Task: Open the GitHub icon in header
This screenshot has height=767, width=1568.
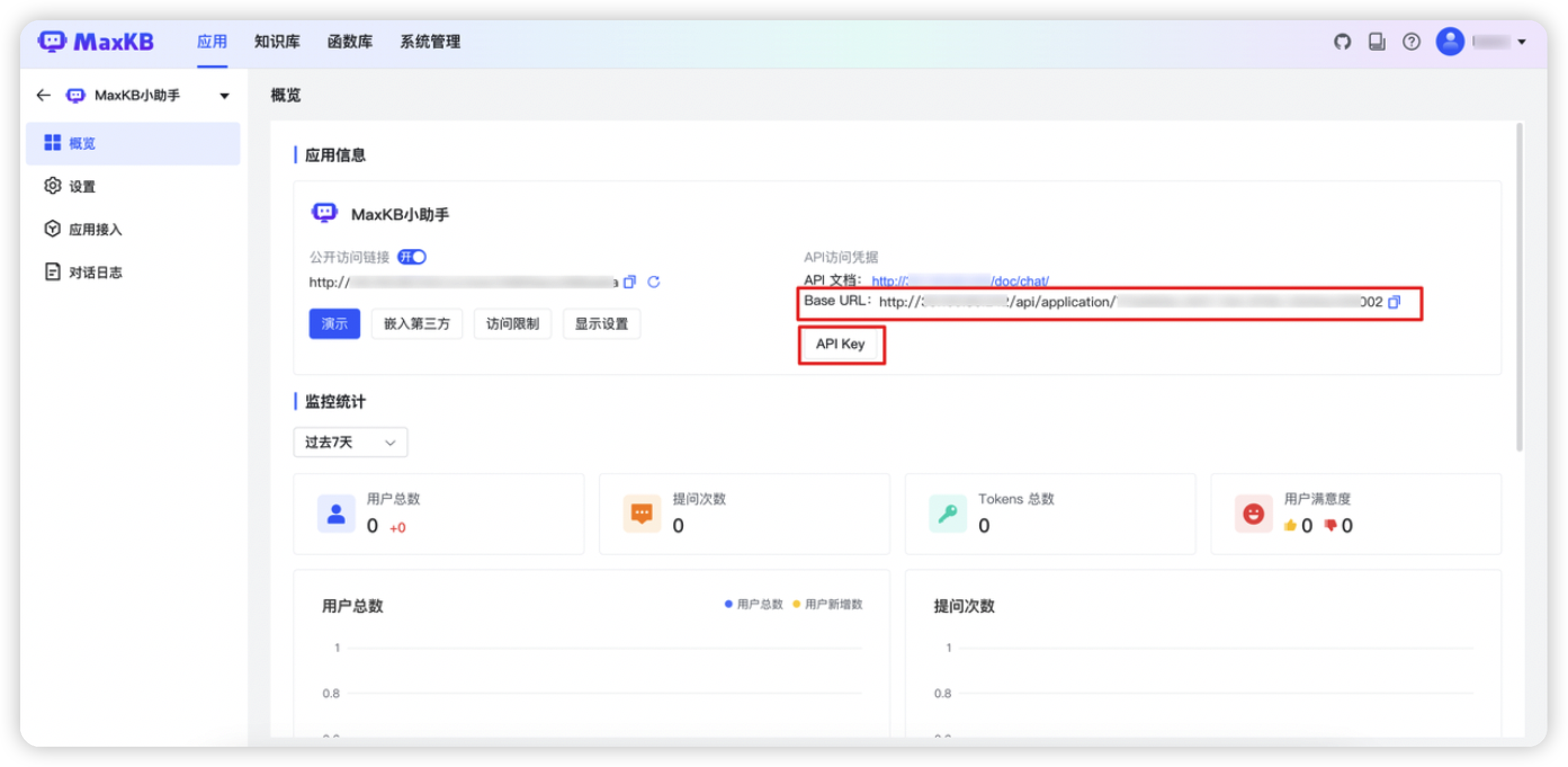Action: tap(1342, 42)
